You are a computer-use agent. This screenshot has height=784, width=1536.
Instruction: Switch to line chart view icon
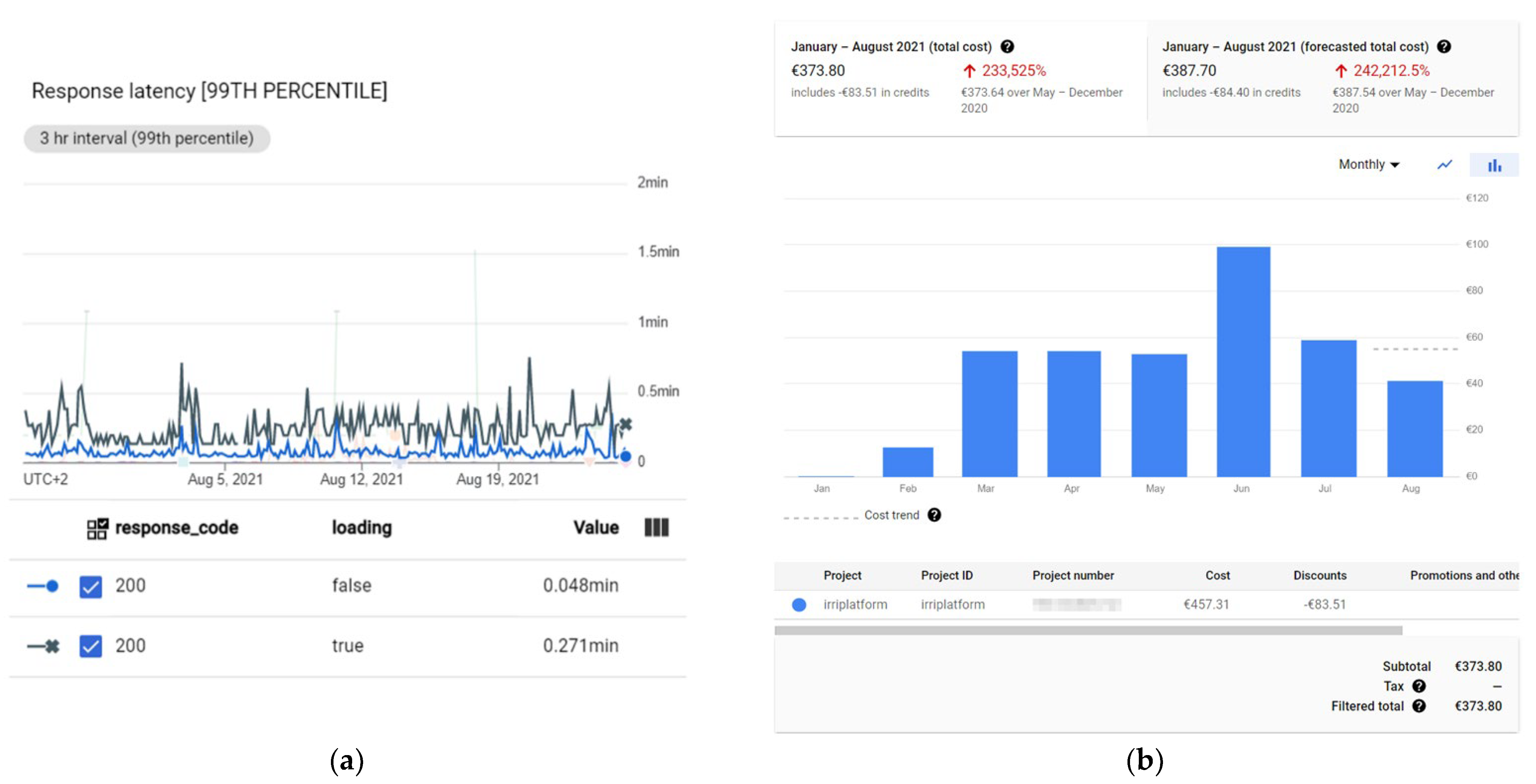click(1444, 165)
